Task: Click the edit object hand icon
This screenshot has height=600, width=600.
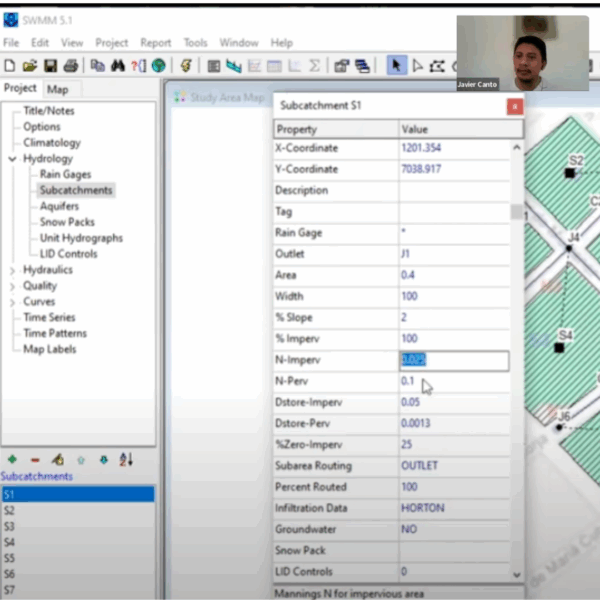Action: tap(57, 459)
